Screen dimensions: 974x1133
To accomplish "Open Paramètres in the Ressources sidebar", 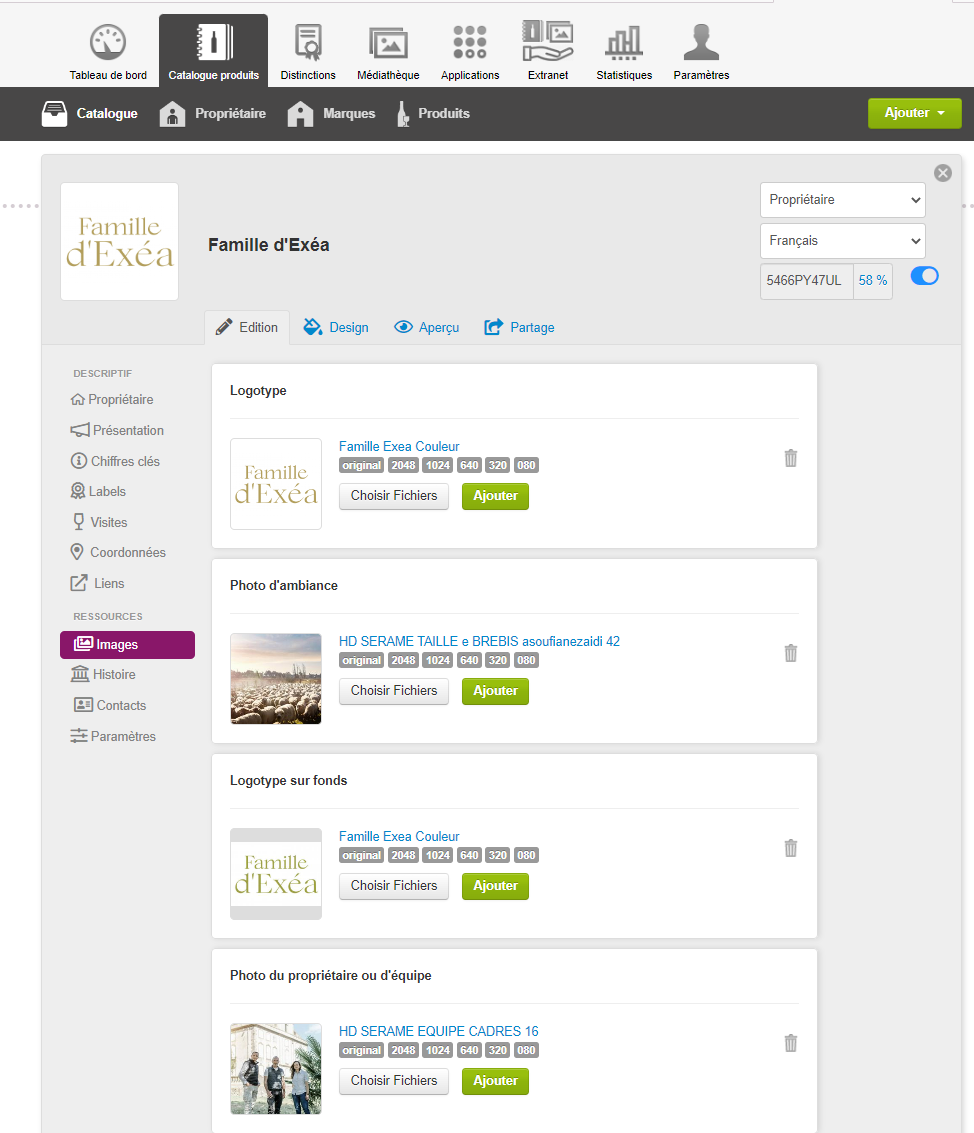I will [x=113, y=736].
